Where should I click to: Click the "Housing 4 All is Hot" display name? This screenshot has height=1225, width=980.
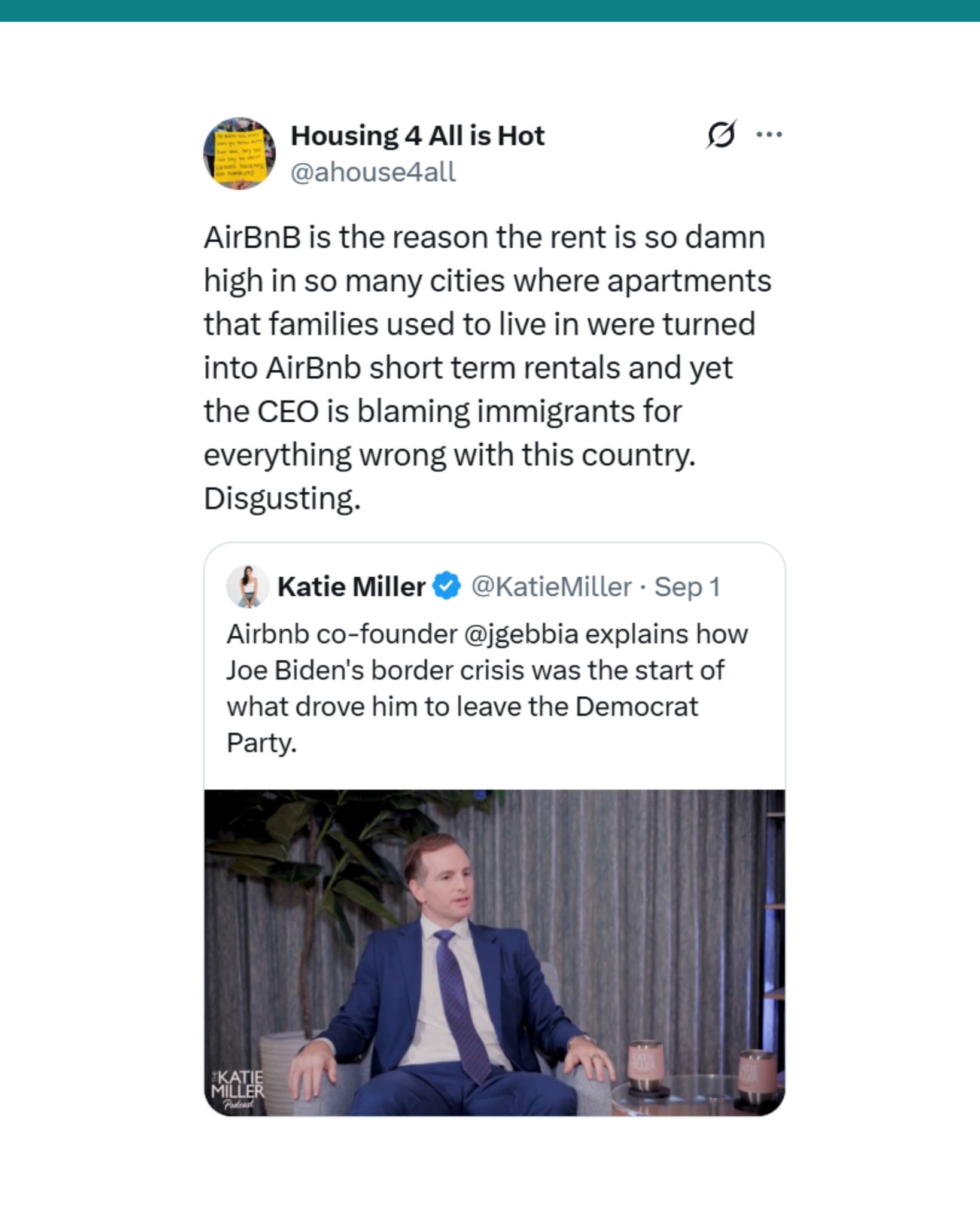(417, 136)
